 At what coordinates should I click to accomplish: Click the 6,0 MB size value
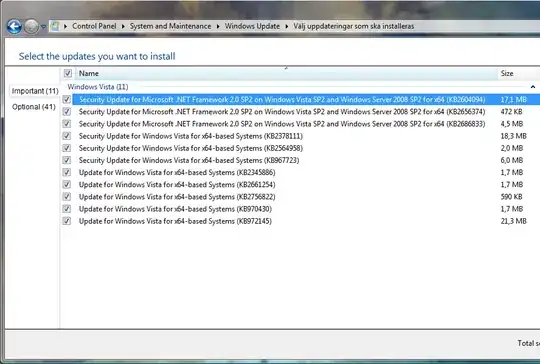coord(512,160)
